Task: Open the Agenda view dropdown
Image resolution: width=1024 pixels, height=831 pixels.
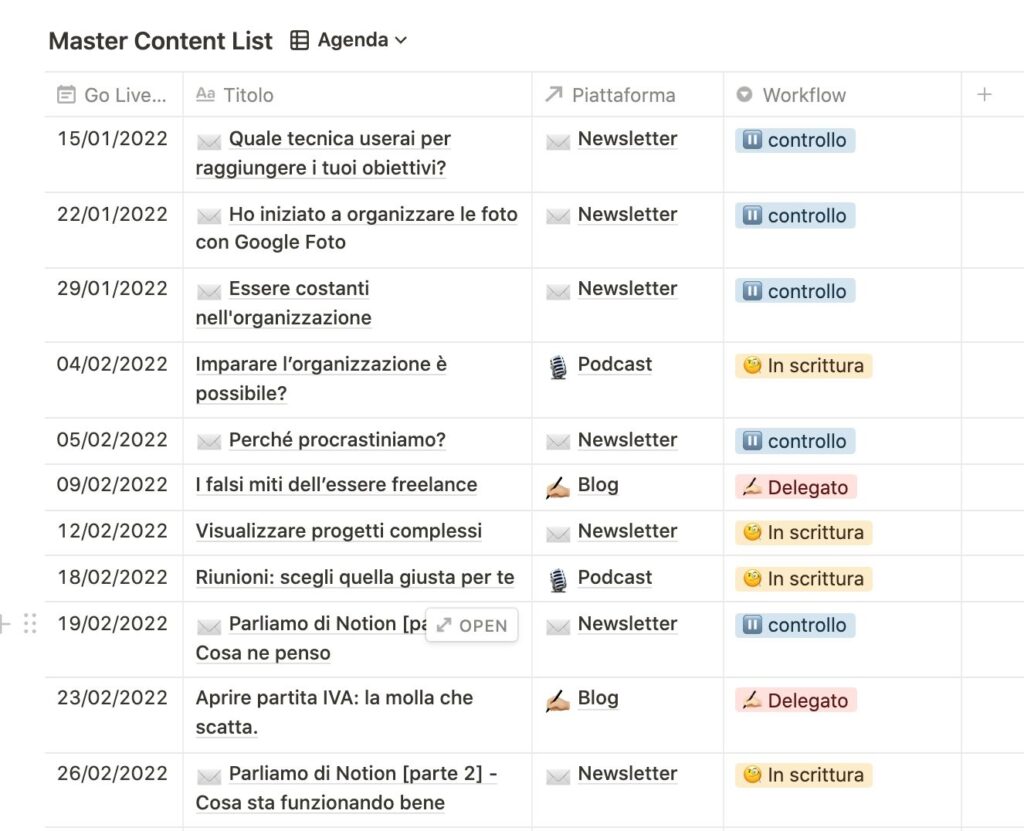Action: pyautogui.click(x=363, y=40)
